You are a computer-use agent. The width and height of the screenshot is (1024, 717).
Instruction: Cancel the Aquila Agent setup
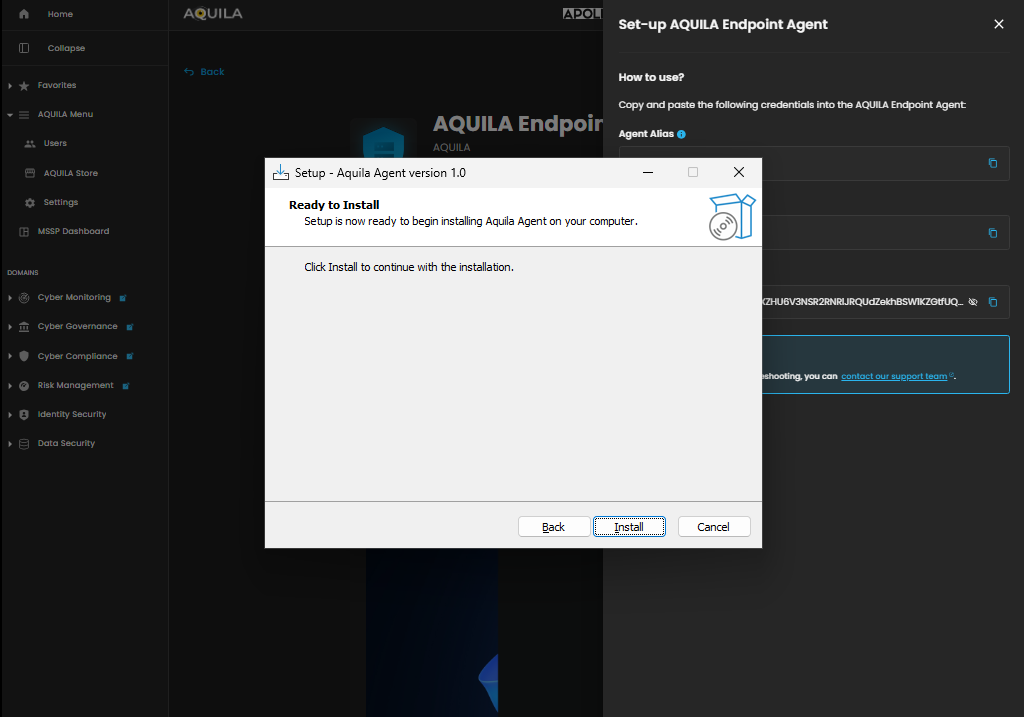pyautogui.click(x=713, y=527)
